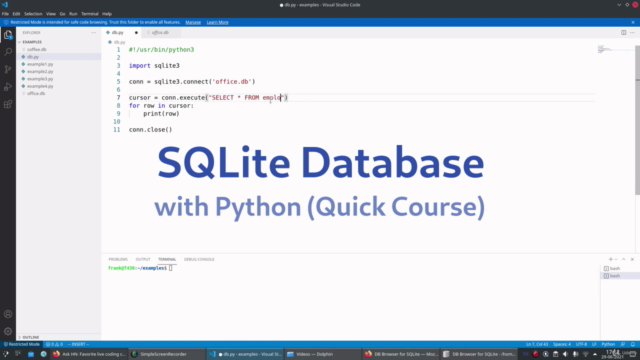640x360 pixels.
Task: Click the errors and warnings status indicator
Action: (54, 344)
